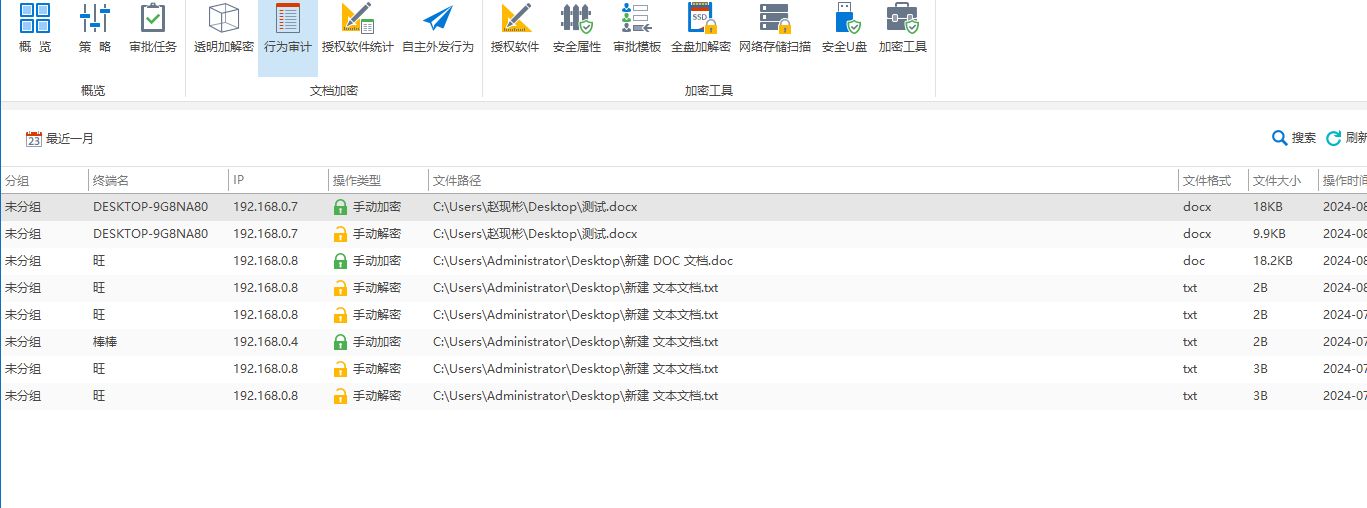Select 手动加密 text in the 棒棒 row
This screenshot has height=508, width=1367.
[377, 342]
